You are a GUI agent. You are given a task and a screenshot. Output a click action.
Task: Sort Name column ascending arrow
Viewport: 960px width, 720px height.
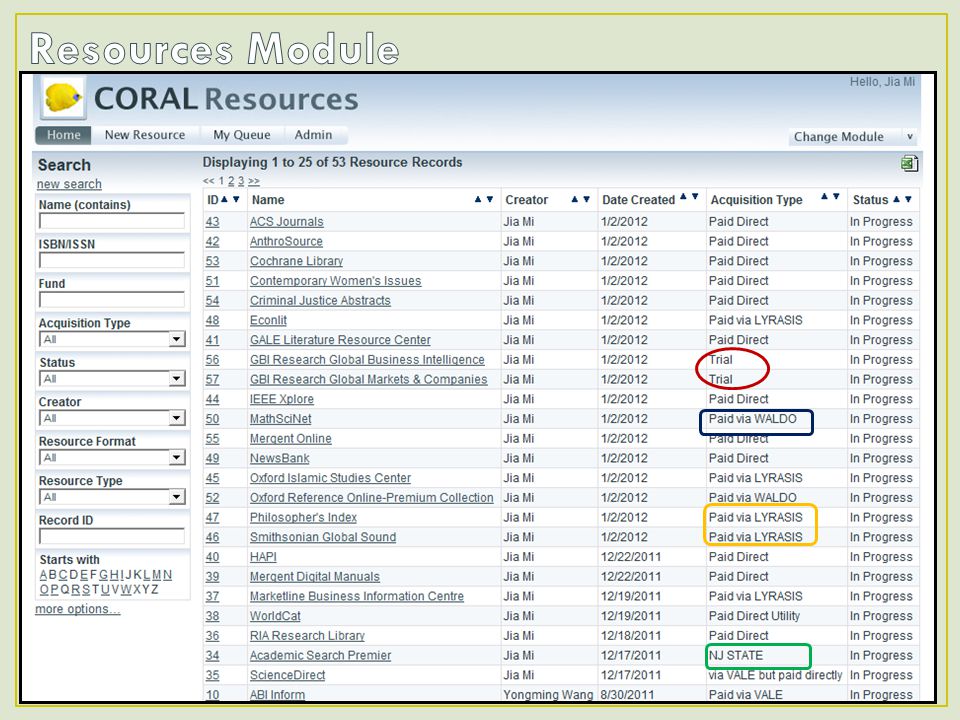[x=478, y=199]
